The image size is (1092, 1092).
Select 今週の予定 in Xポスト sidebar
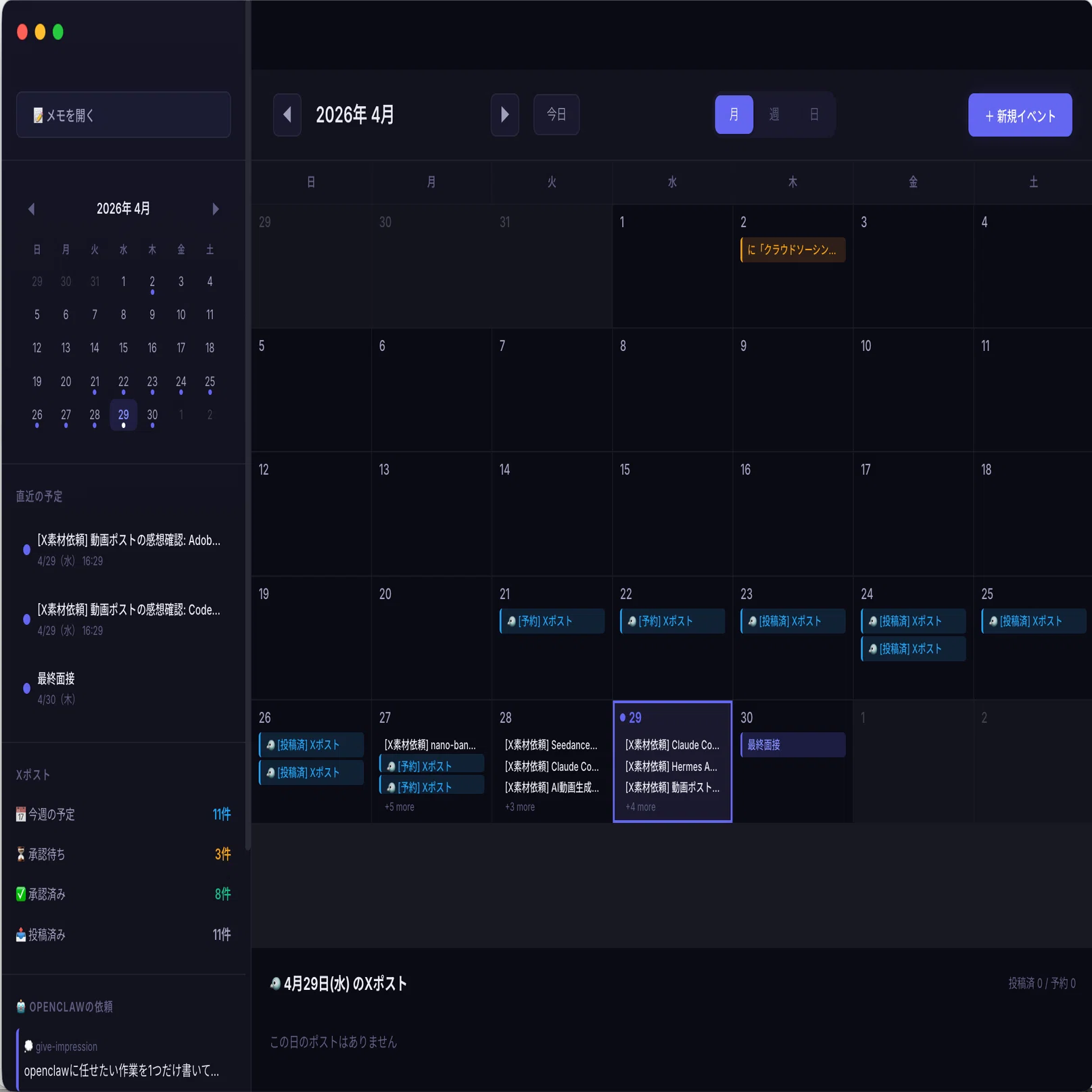click(x=123, y=815)
